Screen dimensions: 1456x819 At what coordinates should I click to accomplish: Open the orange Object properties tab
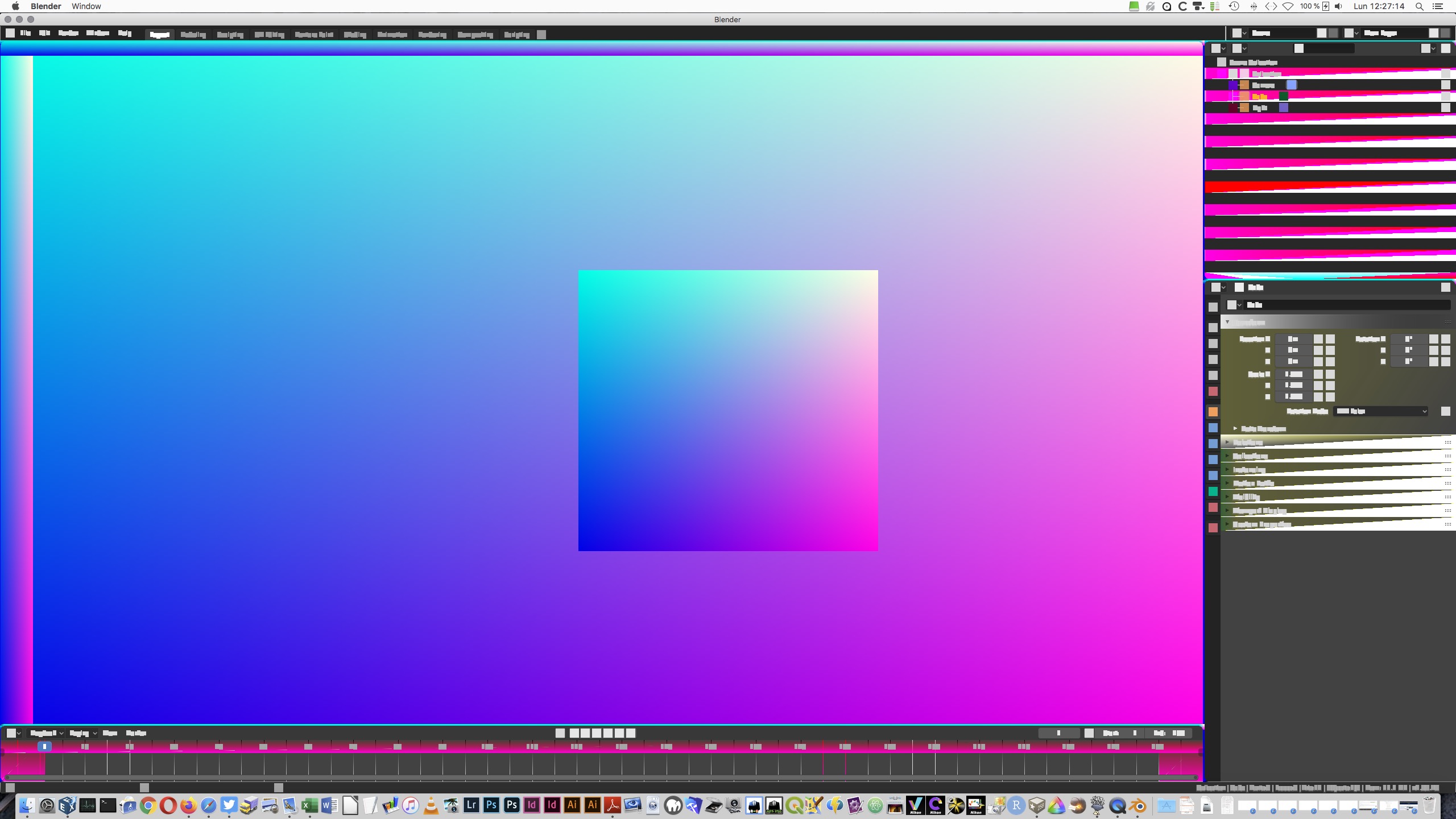pyautogui.click(x=1213, y=412)
